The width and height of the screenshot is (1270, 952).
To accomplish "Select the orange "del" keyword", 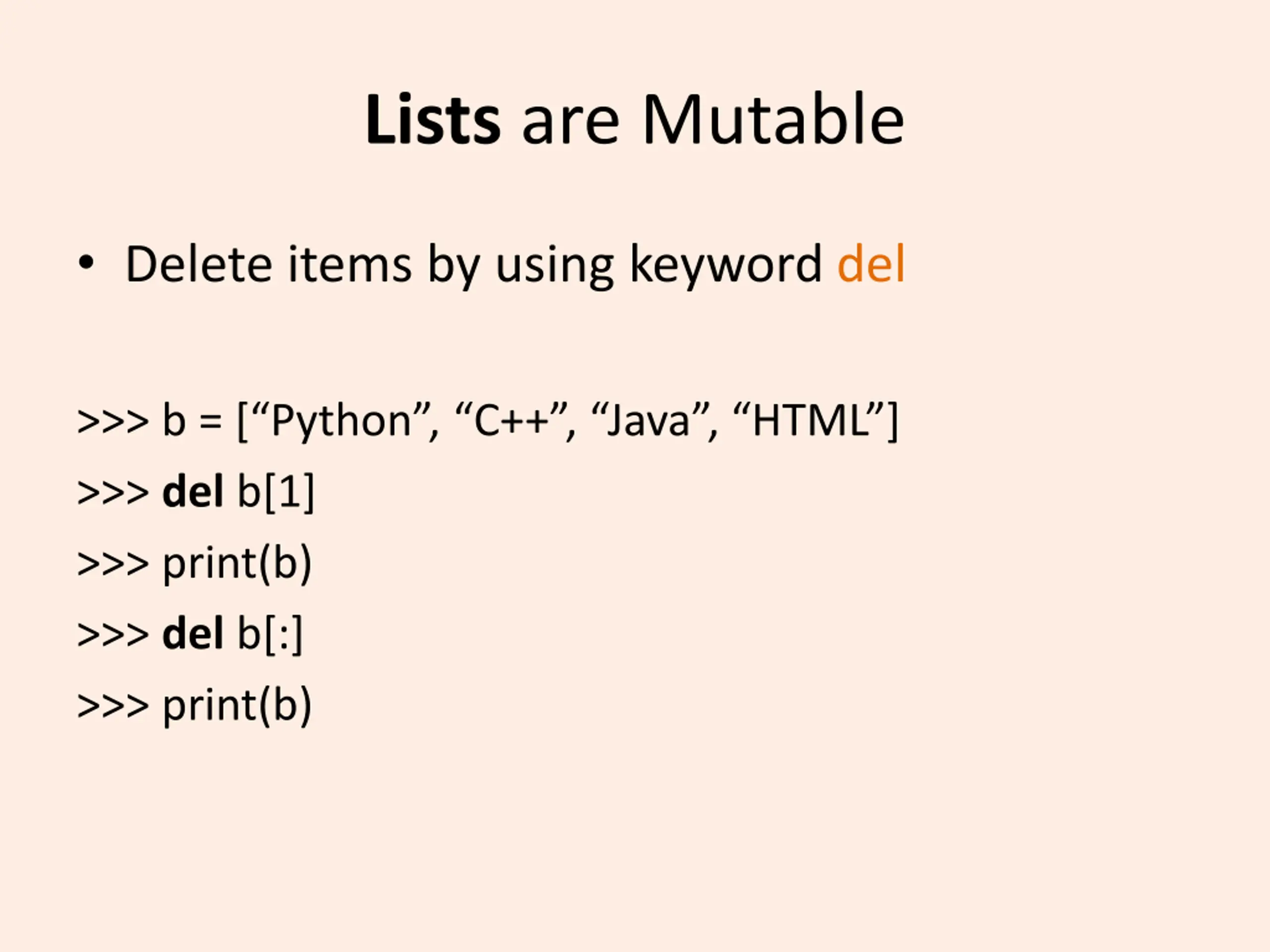I will click(x=871, y=265).
